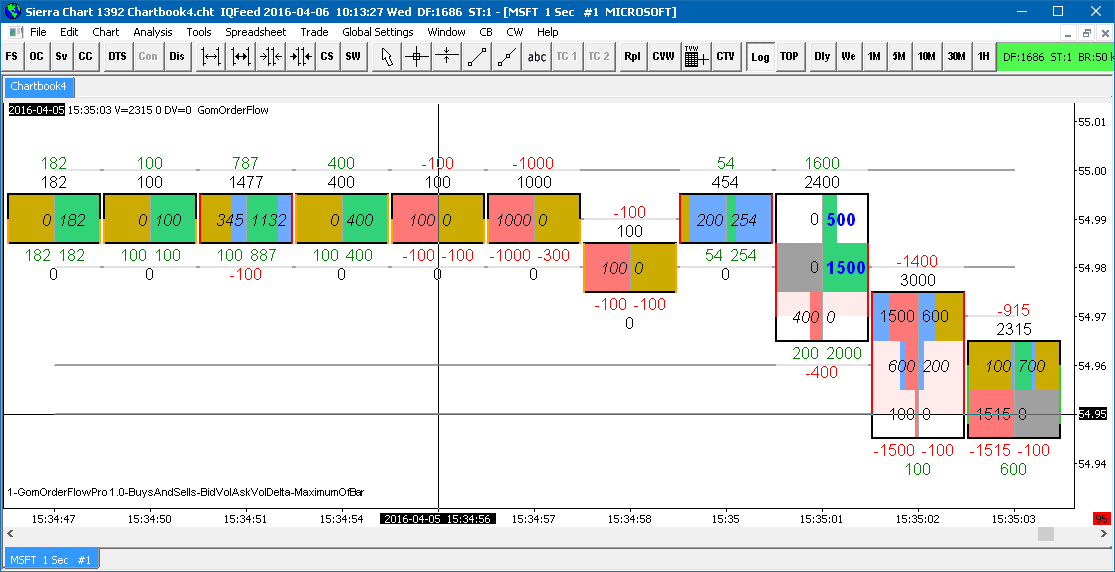Open the Help menu

[548, 32]
